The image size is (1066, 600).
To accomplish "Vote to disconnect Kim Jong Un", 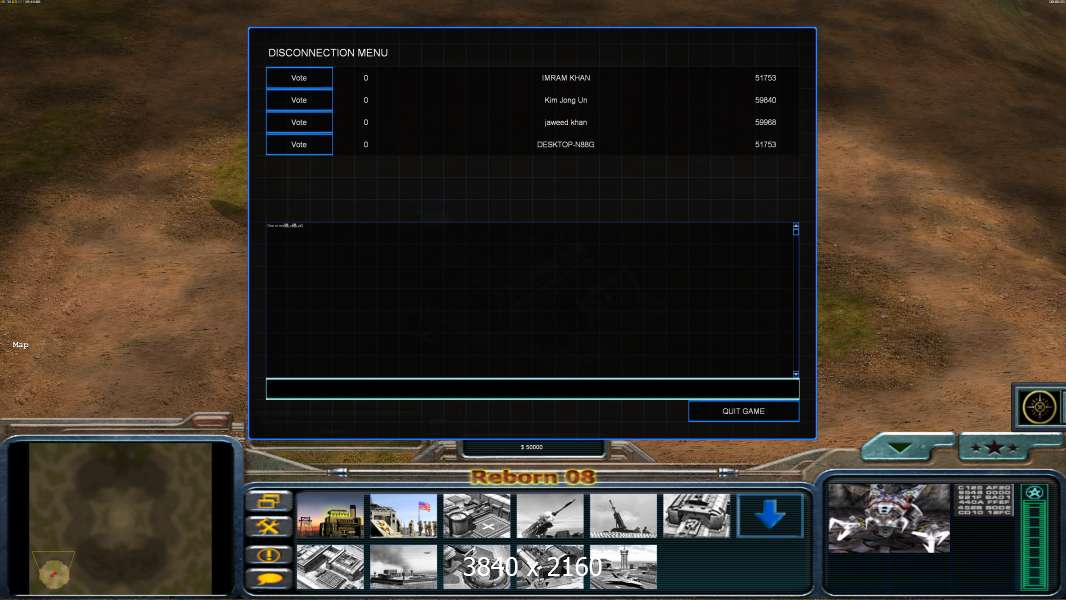I will coord(299,100).
